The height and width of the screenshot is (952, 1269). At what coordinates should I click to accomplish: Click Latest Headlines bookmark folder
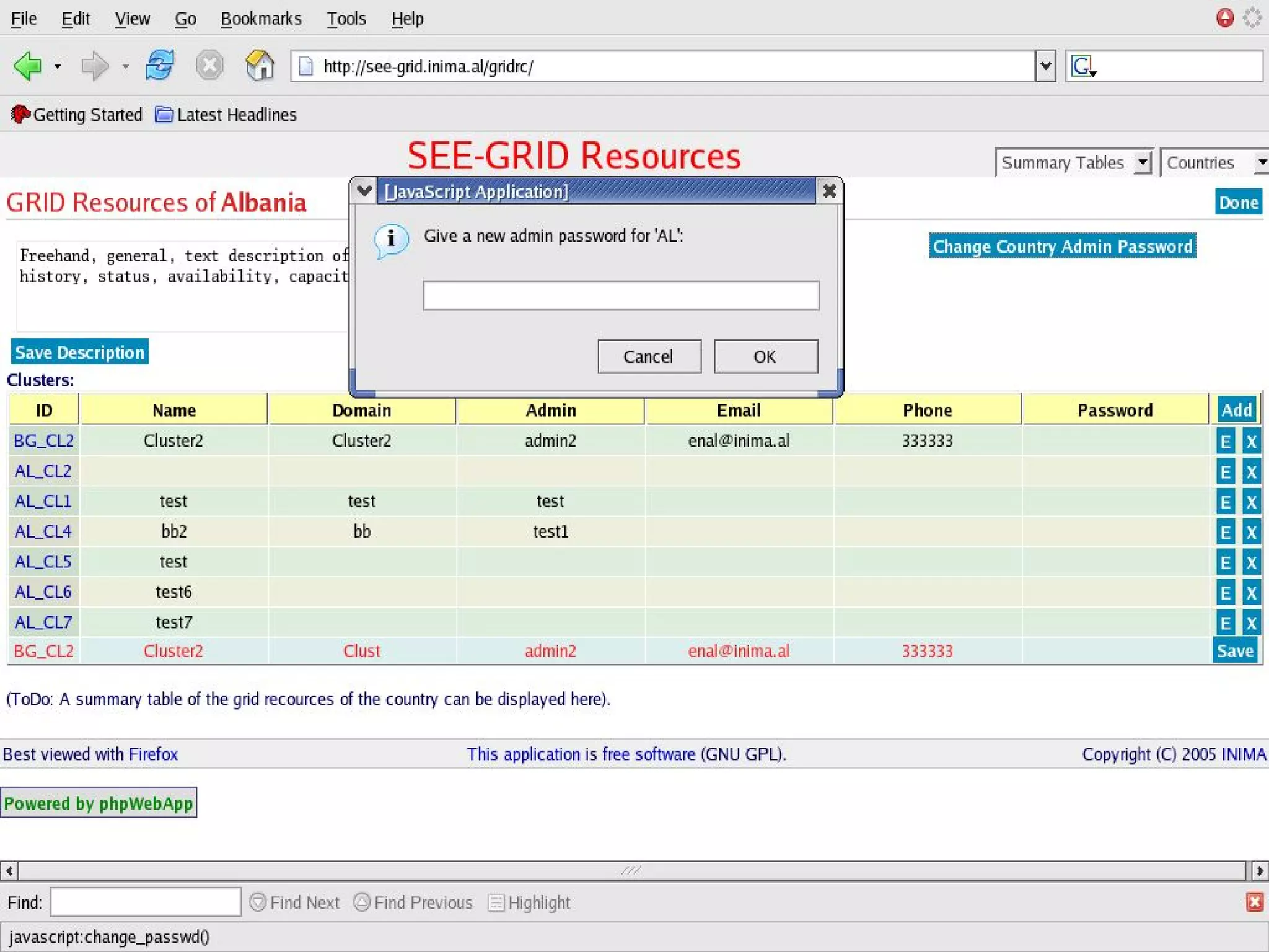coord(226,115)
